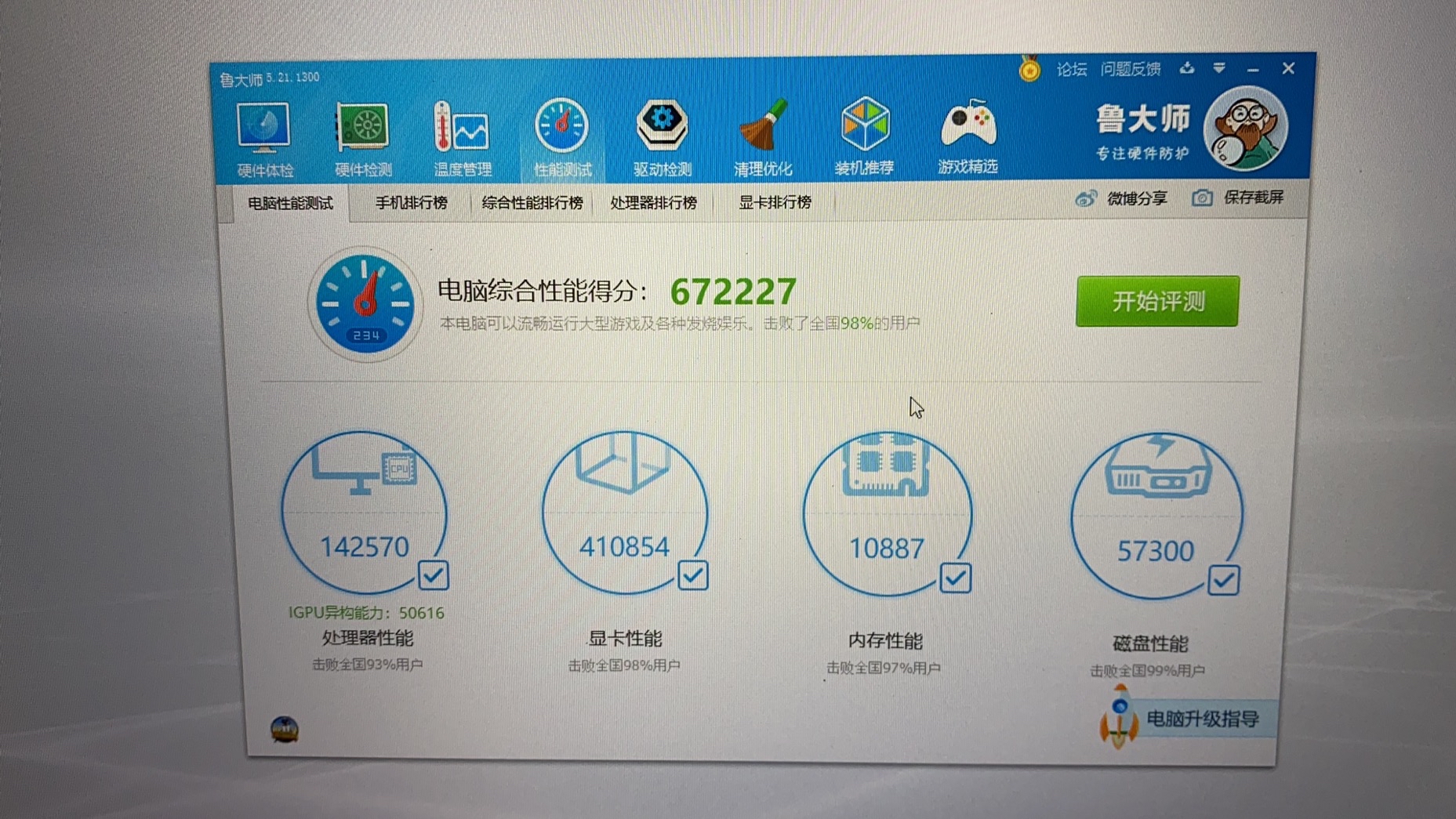Image resolution: width=1456 pixels, height=819 pixels.
Task: Click the overall score 672227
Action: [733, 292]
